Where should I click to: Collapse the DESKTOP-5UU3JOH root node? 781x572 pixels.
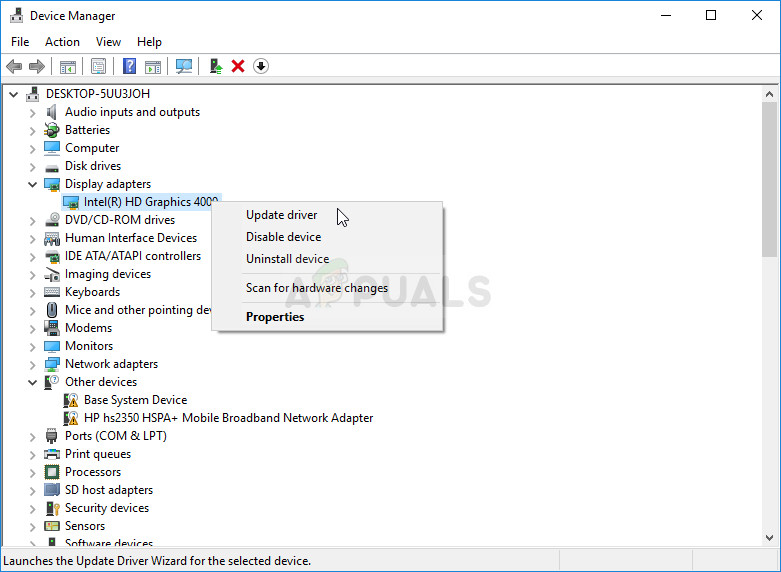click(x=13, y=94)
